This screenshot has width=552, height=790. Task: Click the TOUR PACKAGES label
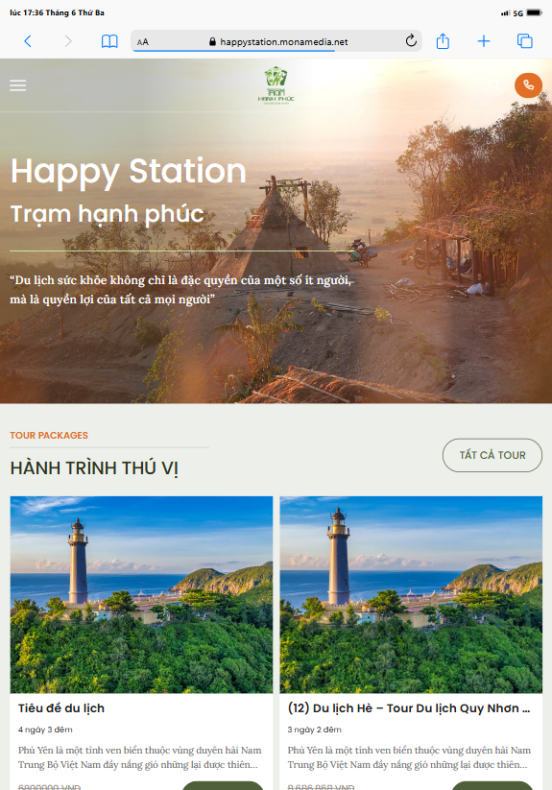(x=49, y=435)
